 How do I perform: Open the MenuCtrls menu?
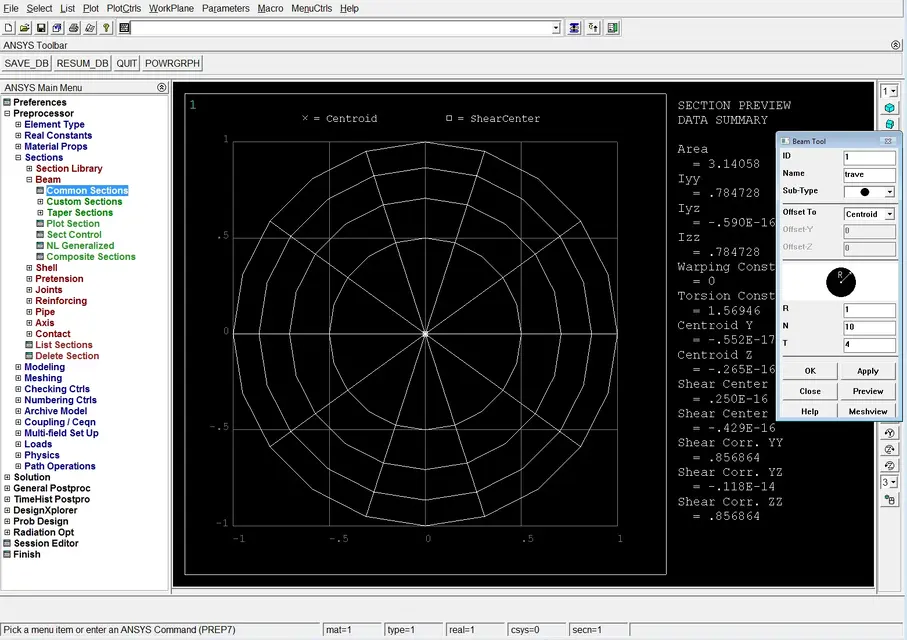pyautogui.click(x=312, y=8)
